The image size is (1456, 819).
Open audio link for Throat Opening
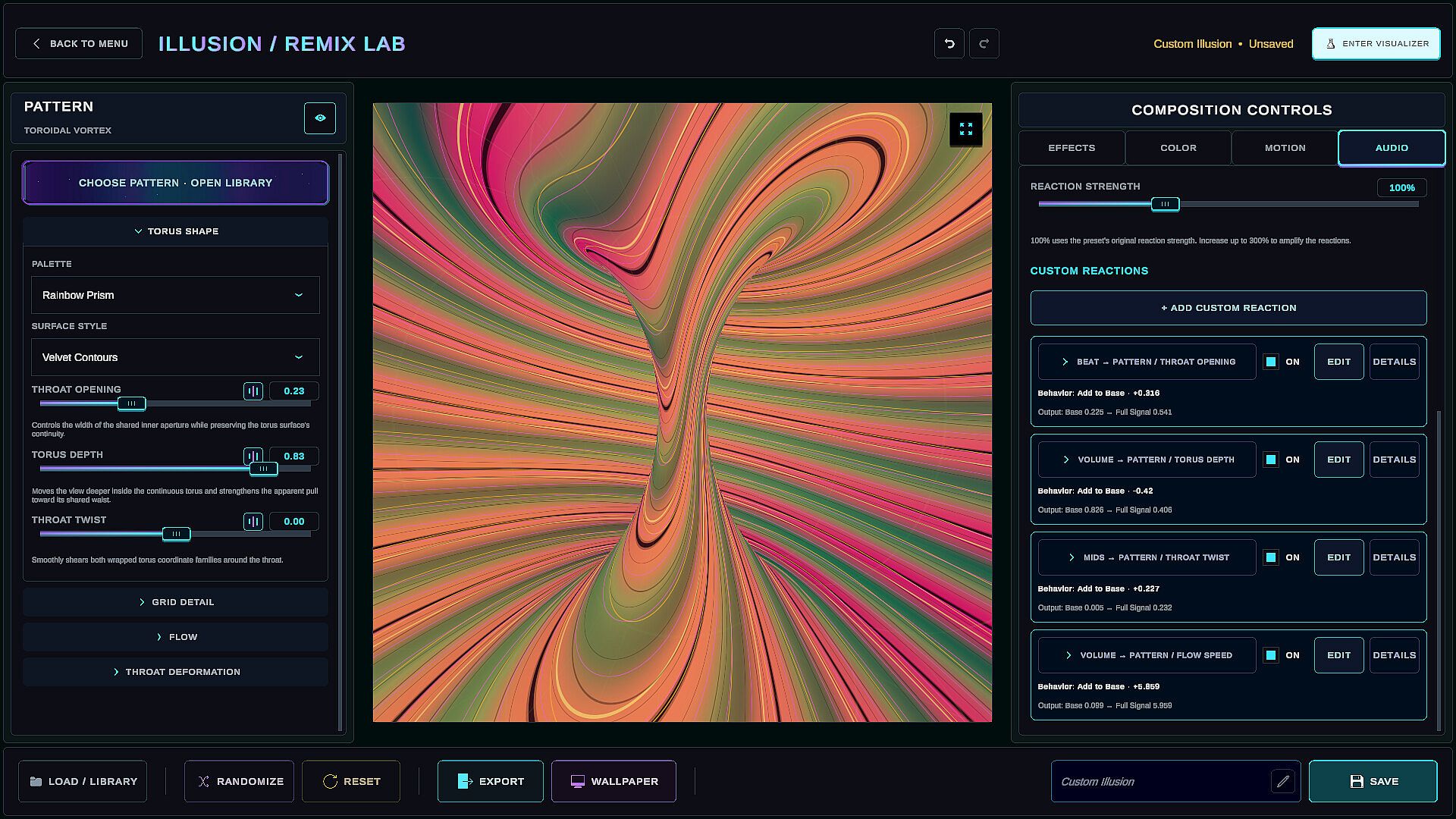(253, 391)
